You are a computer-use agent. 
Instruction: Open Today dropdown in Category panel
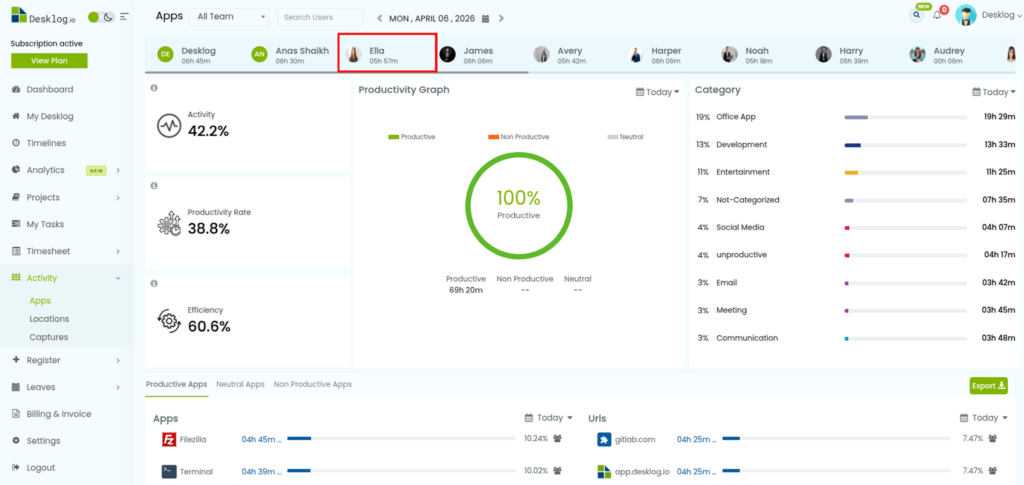(994, 92)
